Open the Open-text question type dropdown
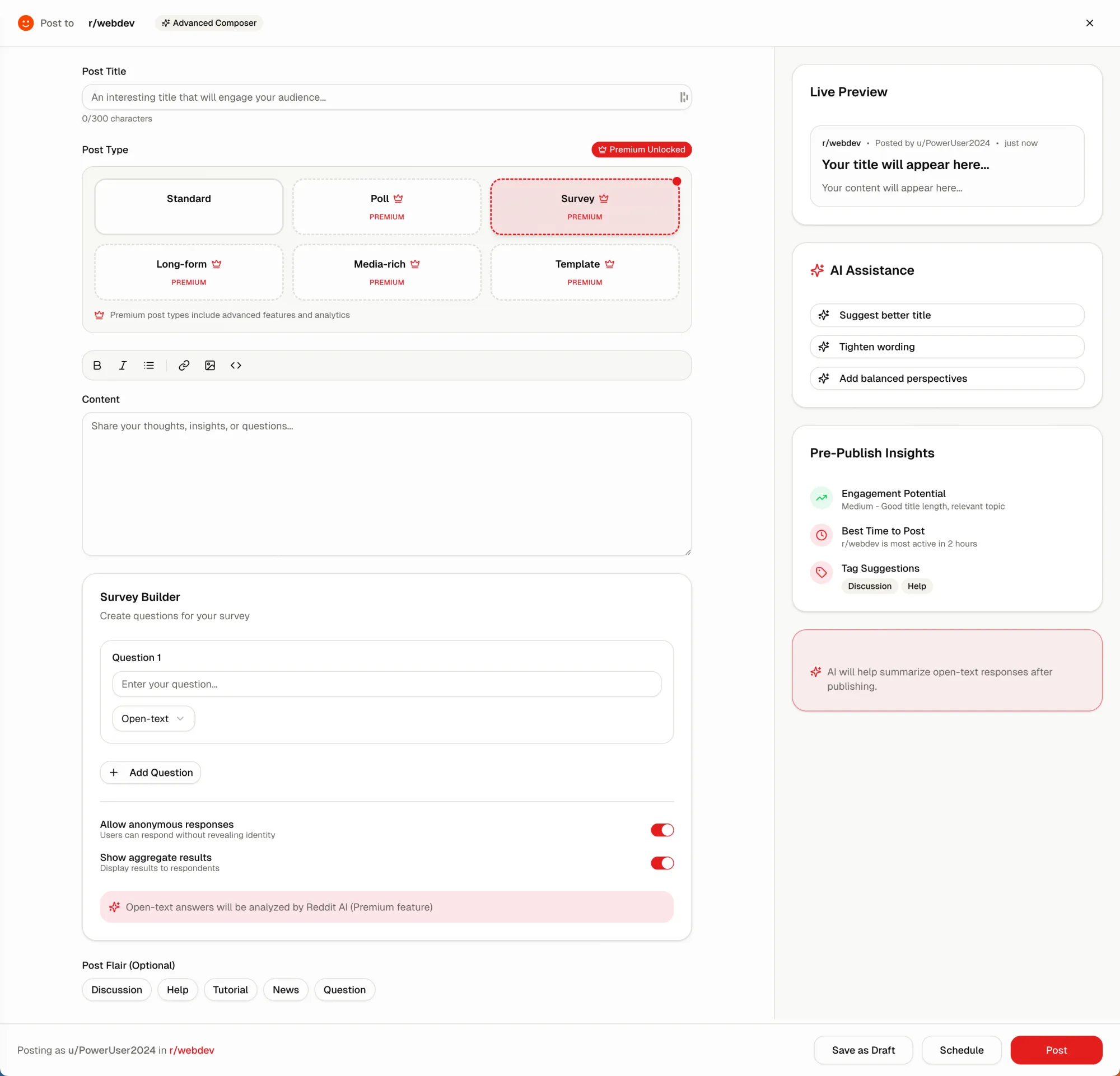 (x=153, y=718)
